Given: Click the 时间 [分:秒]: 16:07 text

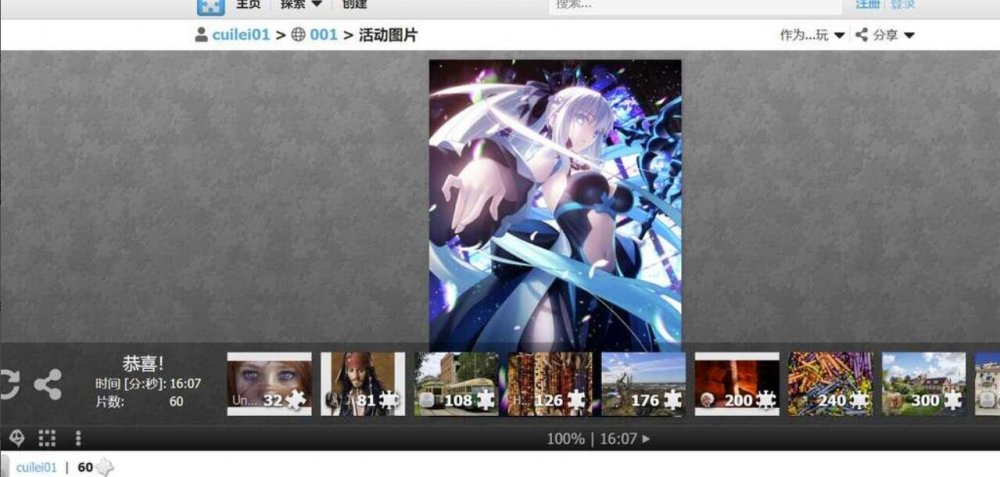Looking at the screenshot, I should (x=148, y=384).
